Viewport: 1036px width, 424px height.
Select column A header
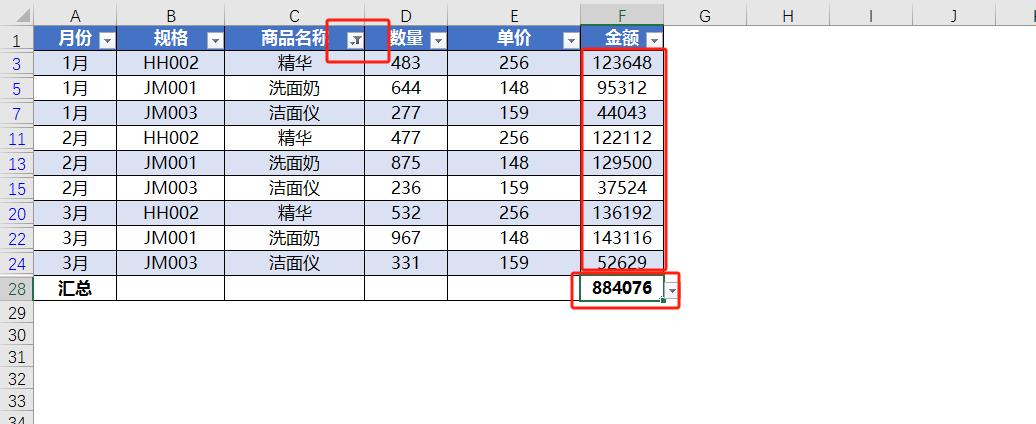click(x=75, y=16)
